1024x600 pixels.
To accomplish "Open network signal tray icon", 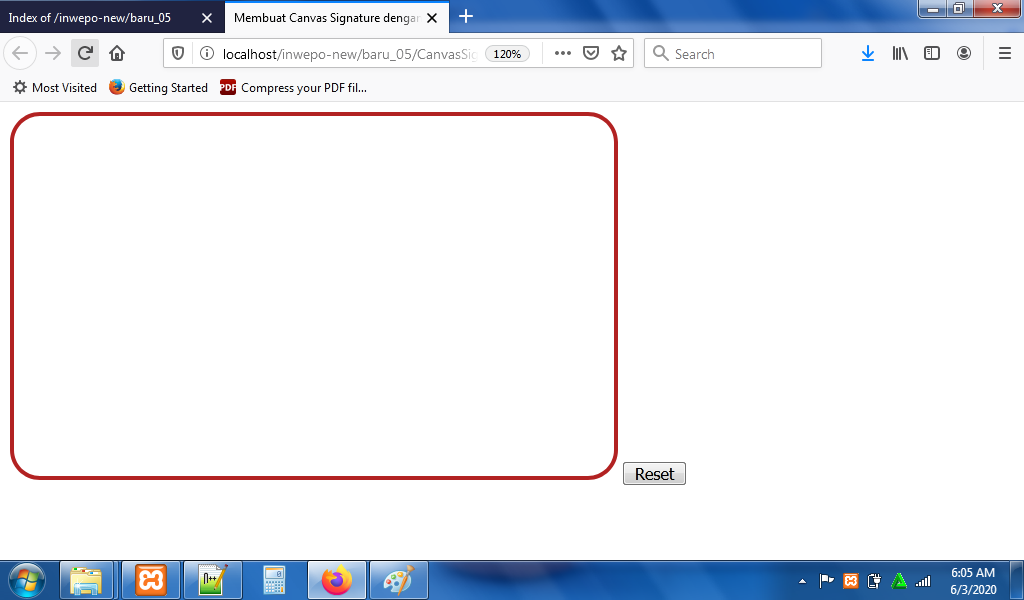I will coord(923,580).
